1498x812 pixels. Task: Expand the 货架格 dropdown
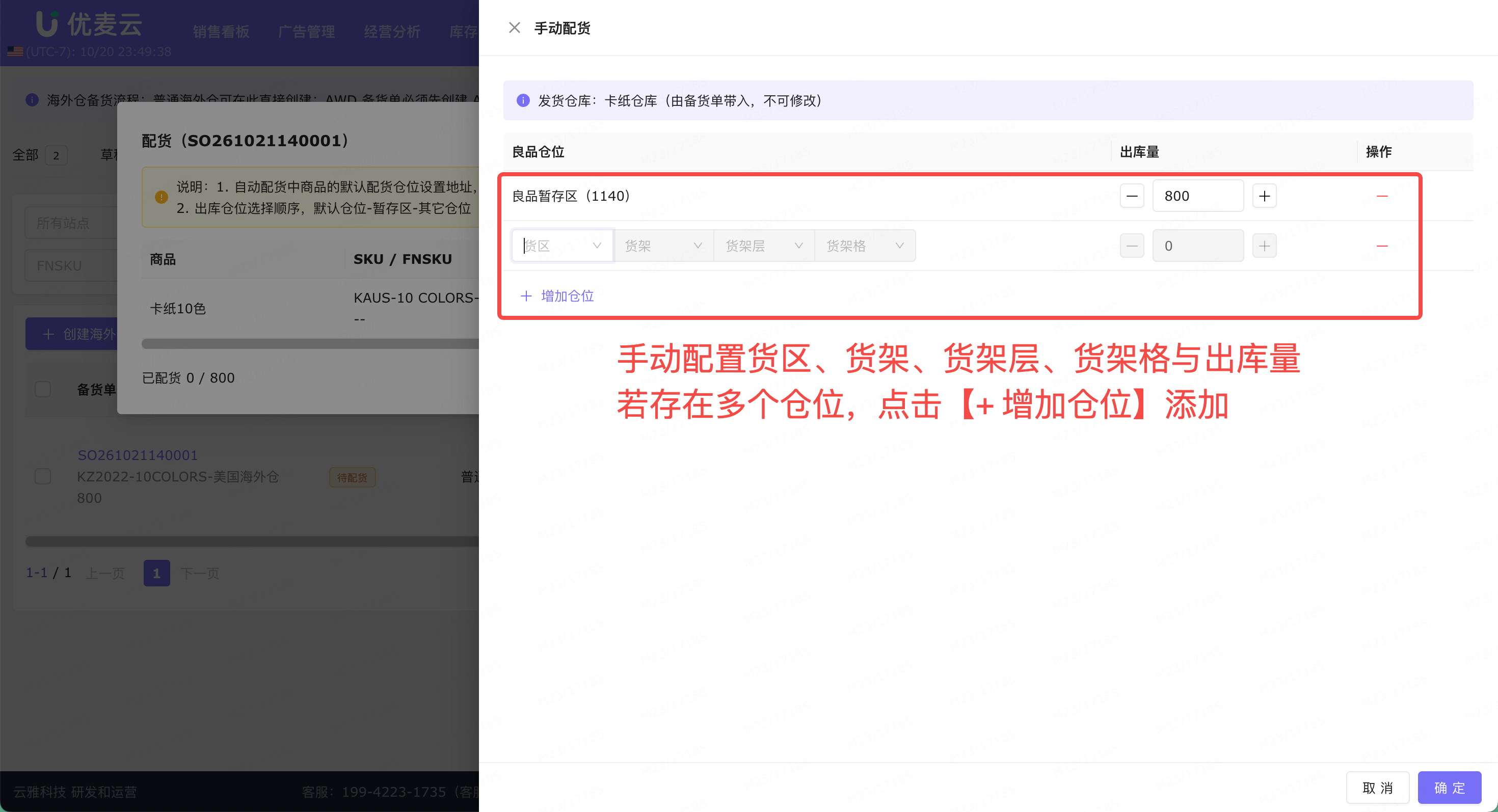[865, 246]
